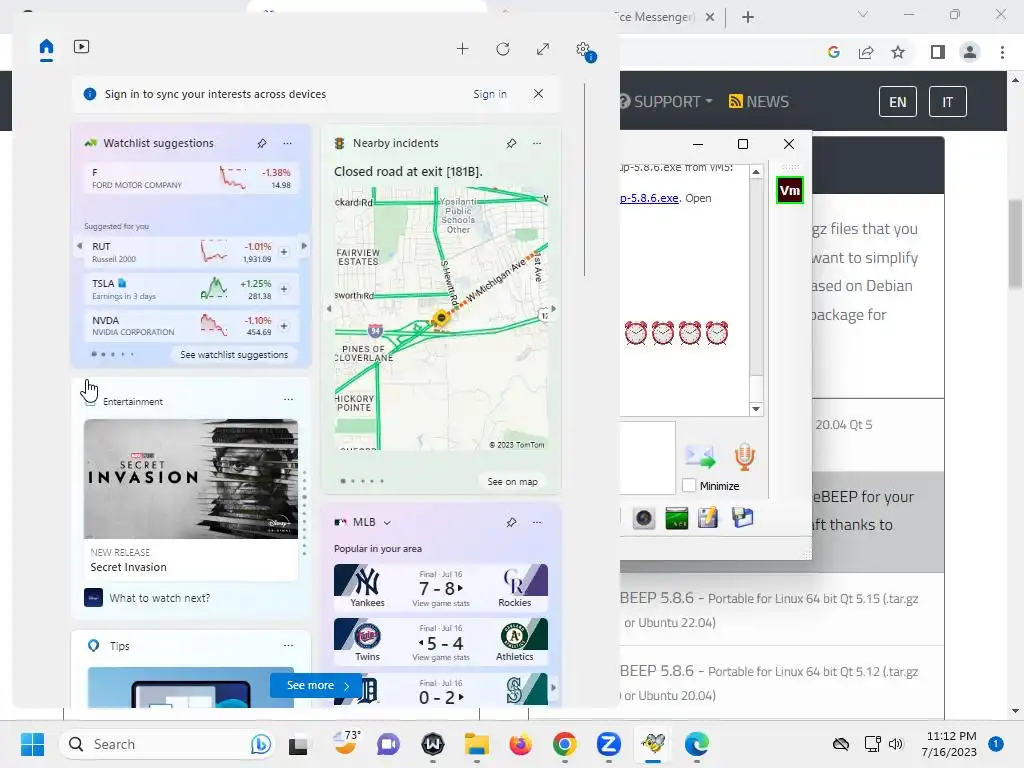
Task: Click the taskbar Search box
Action: [167, 744]
